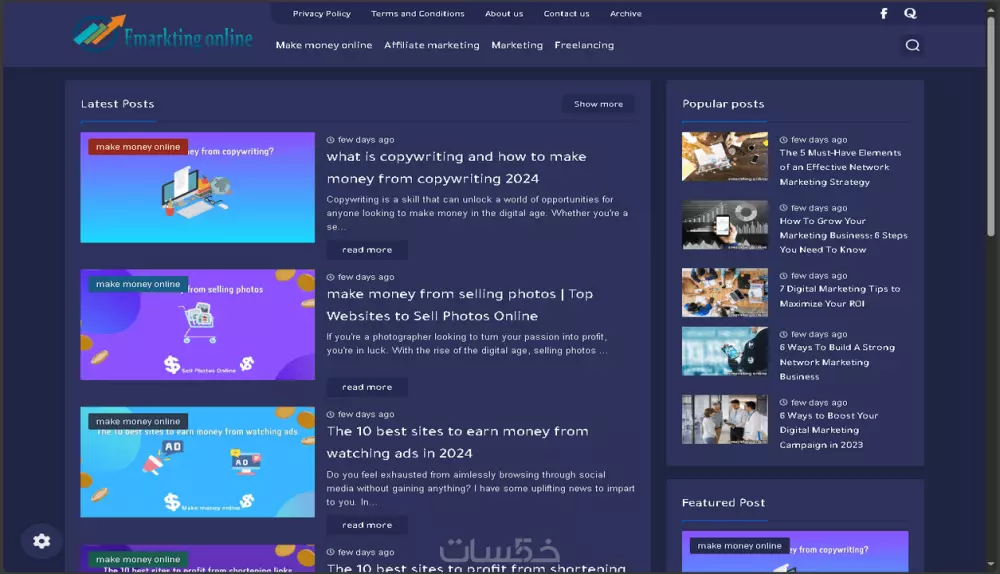
Task: Open 5 Must-Have Elements popular post
Action: click(840, 167)
